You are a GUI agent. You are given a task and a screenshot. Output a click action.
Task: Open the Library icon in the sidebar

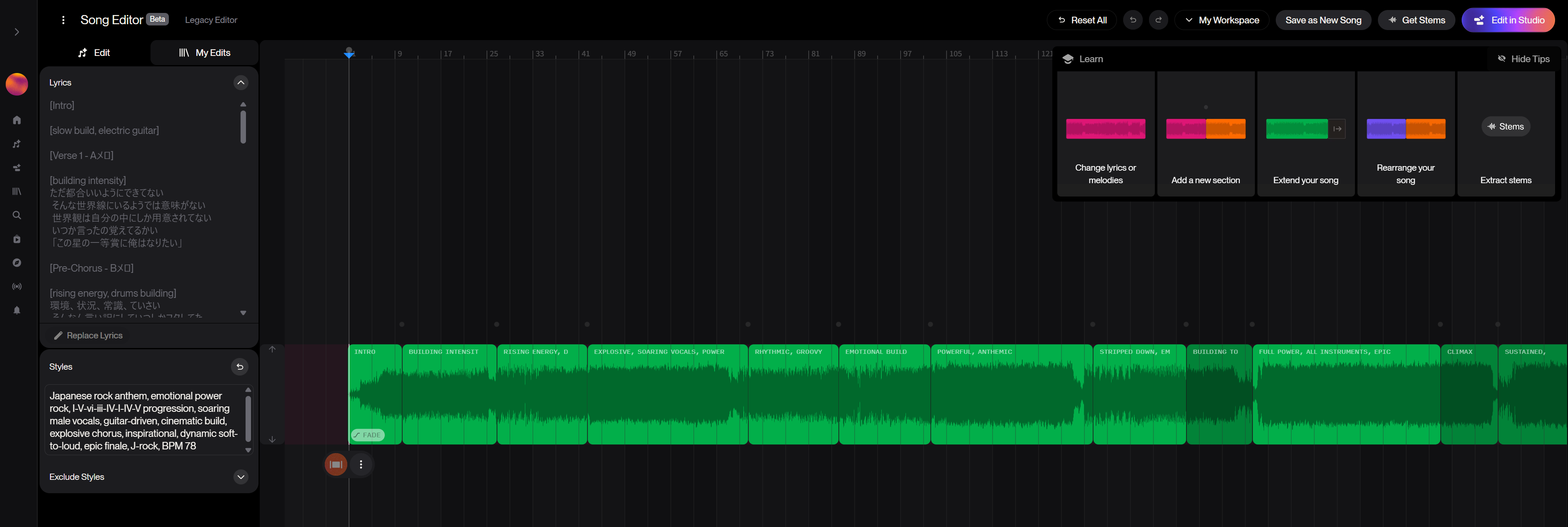tap(16, 191)
